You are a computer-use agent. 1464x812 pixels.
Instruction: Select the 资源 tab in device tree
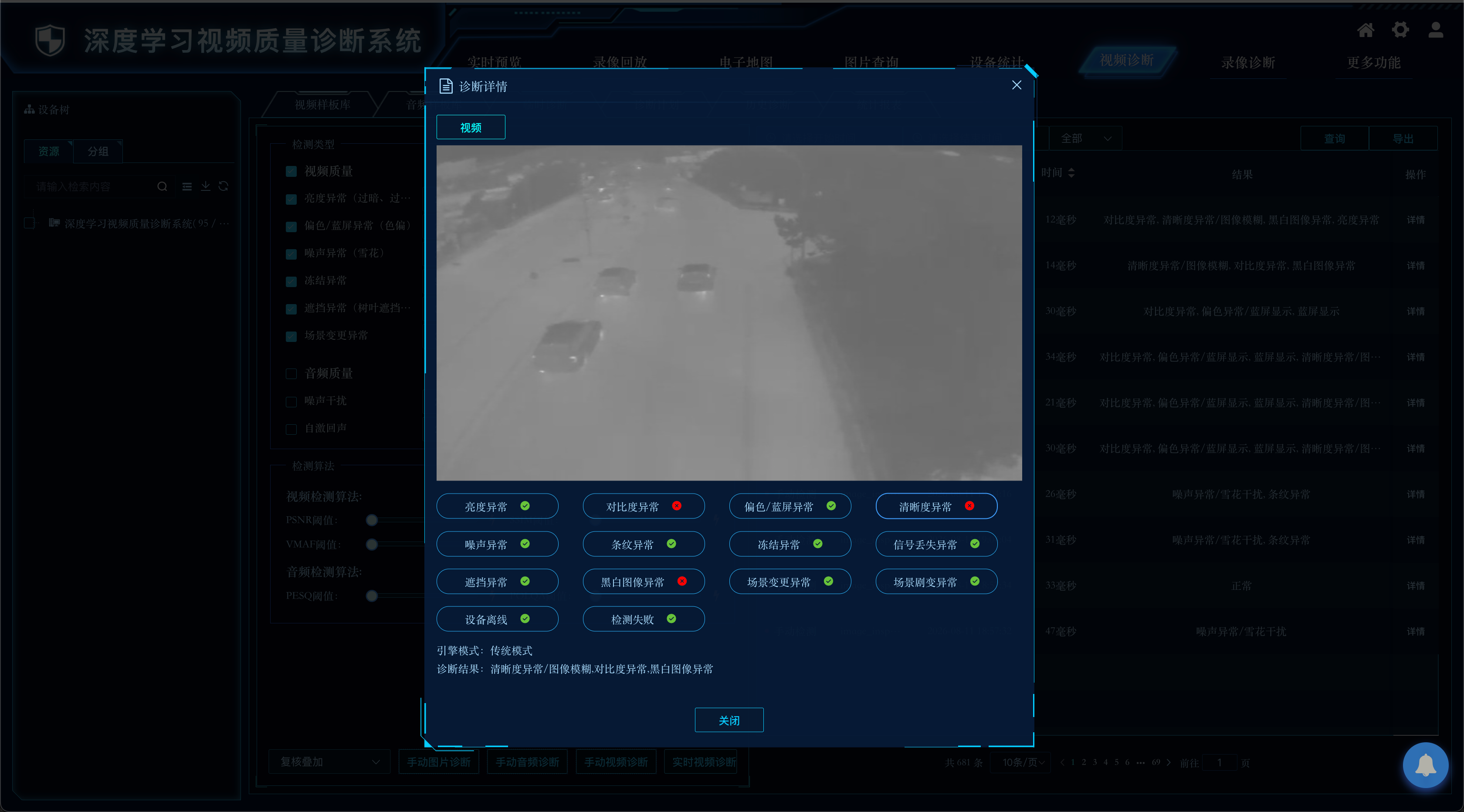pos(48,151)
